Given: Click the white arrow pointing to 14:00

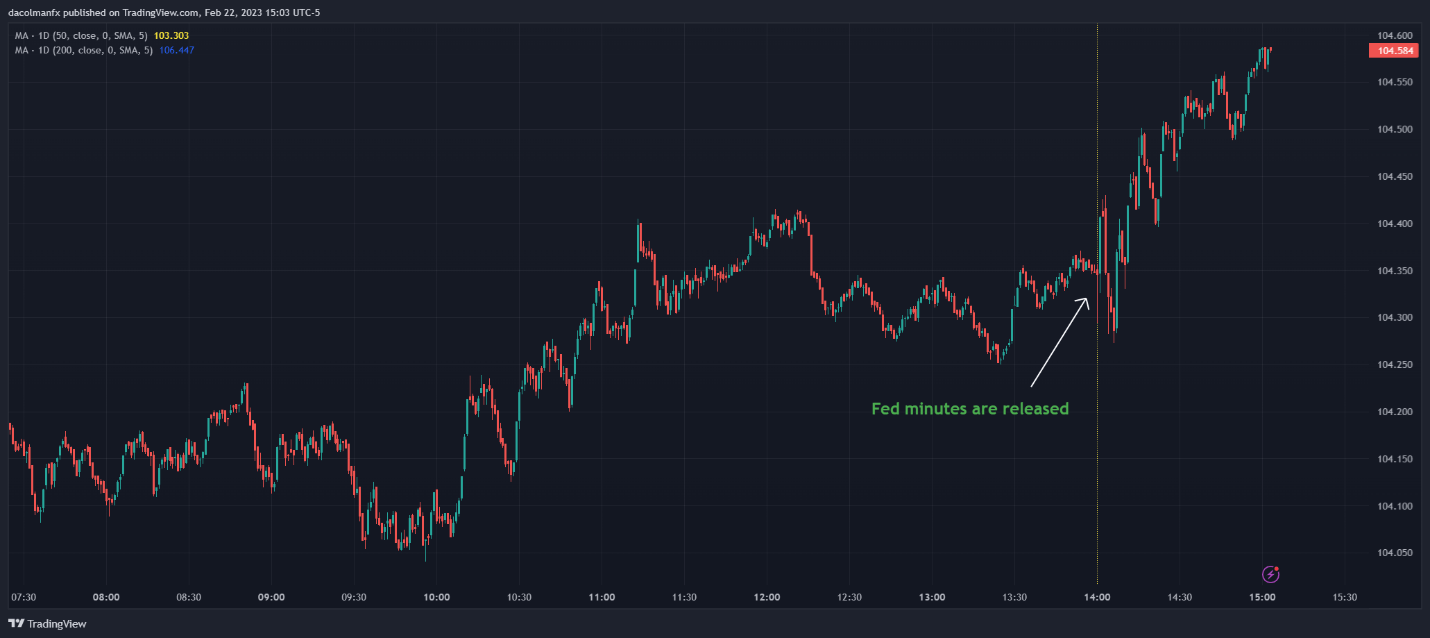Looking at the screenshot, I should [1061, 342].
